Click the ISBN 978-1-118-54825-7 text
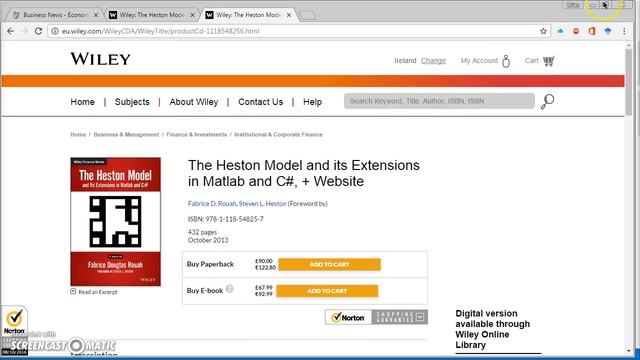Screen dimensions: 640x360 click(x=226, y=219)
